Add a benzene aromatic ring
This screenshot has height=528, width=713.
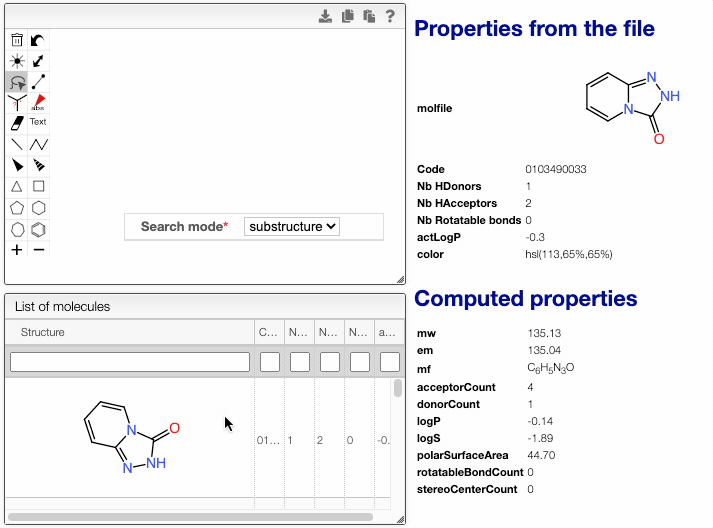(x=38, y=230)
